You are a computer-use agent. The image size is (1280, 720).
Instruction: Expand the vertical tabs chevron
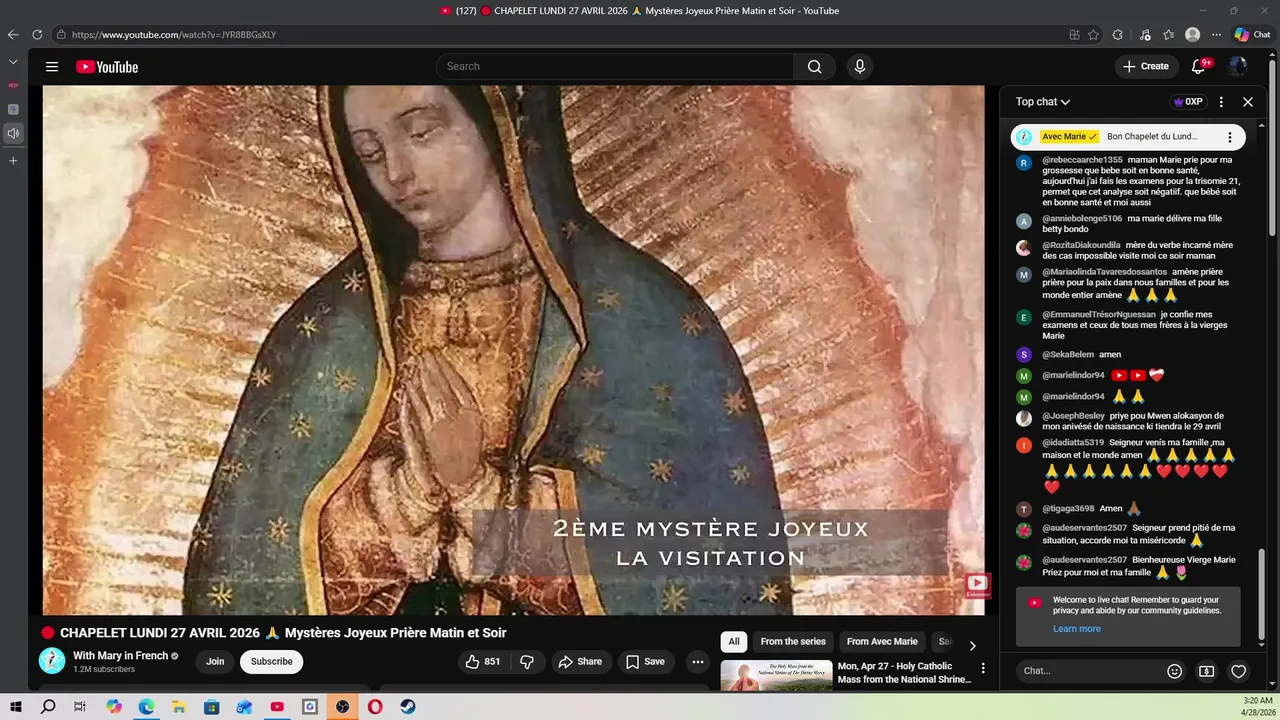point(13,62)
